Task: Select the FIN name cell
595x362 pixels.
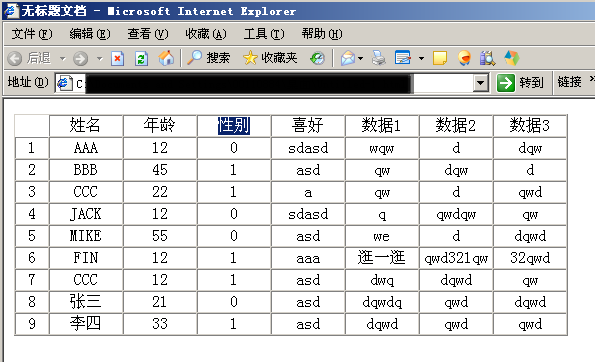Action: click(86, 258)
